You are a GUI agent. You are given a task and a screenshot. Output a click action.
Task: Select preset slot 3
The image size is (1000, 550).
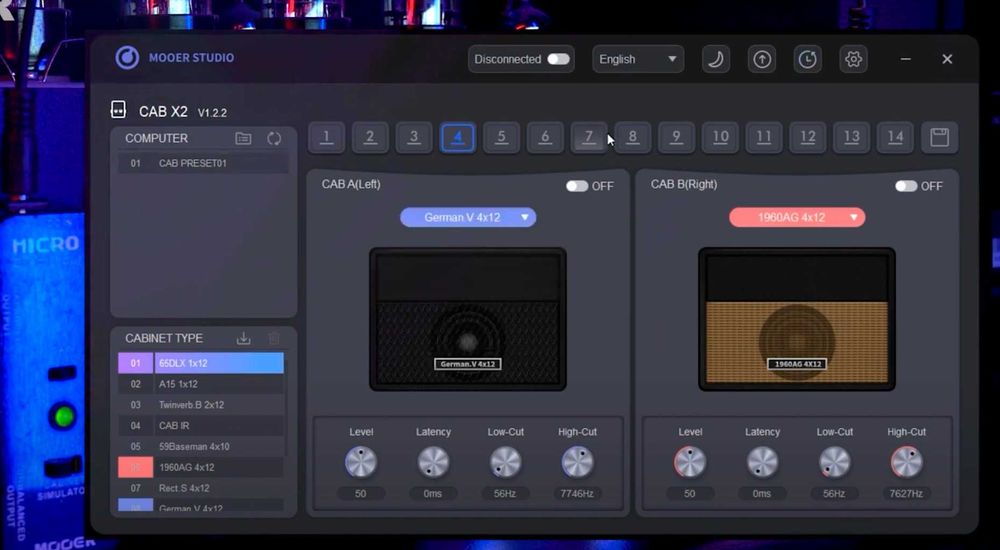tap(414, 137)
